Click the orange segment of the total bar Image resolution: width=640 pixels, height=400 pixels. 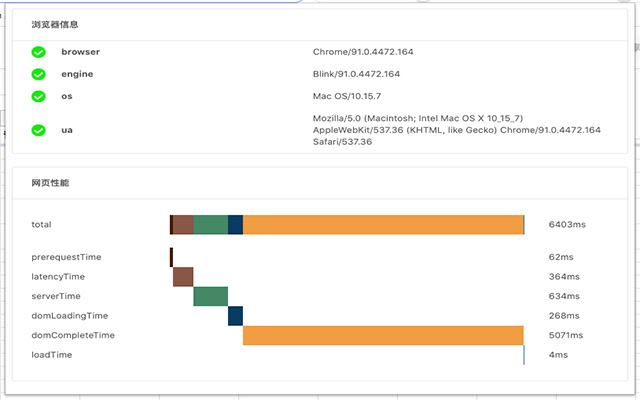[383, 225]
